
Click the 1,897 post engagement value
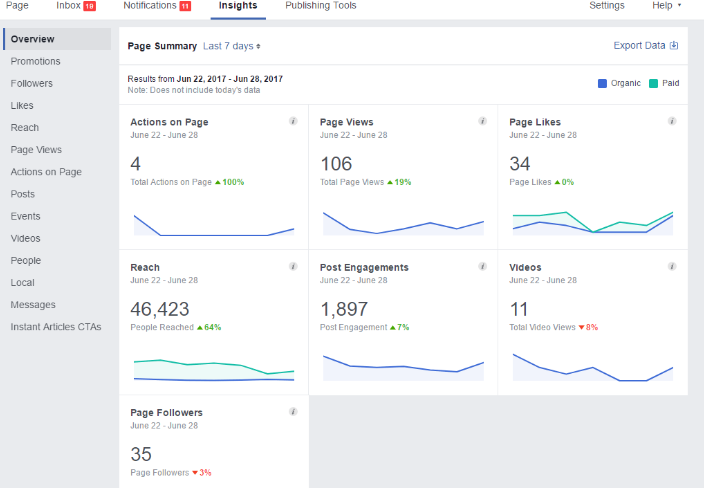coord(344,309)
